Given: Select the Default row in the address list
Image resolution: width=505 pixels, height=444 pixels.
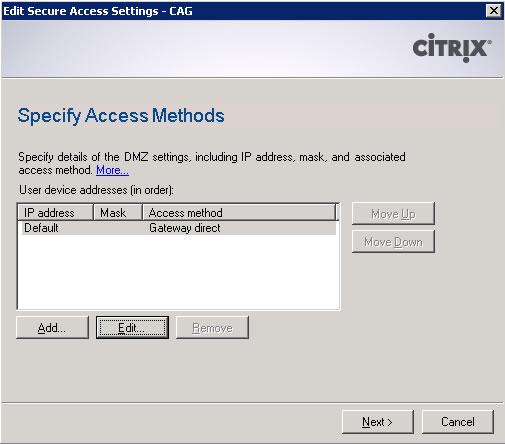Looking at the screenshot, I should (x=179, y=228).
